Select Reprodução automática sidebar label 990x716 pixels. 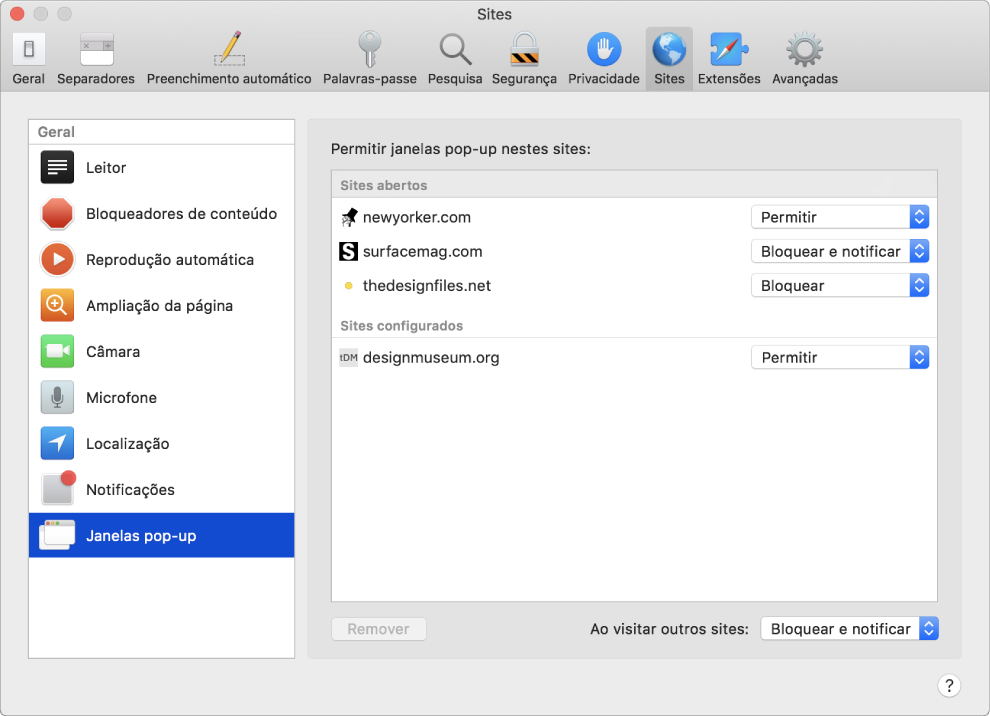click(x=170, y=260)
